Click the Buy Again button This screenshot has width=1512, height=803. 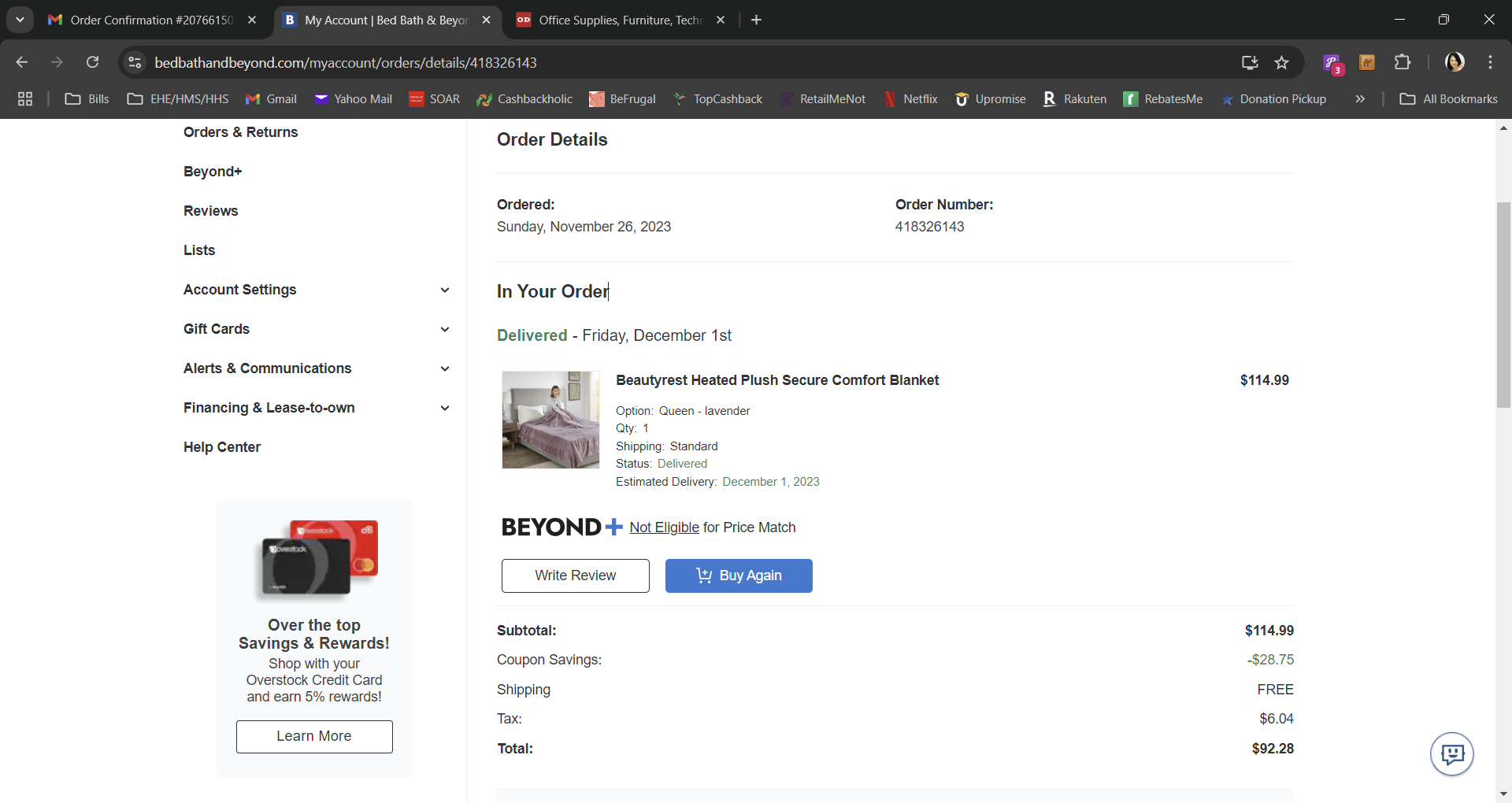coord(739,575)
